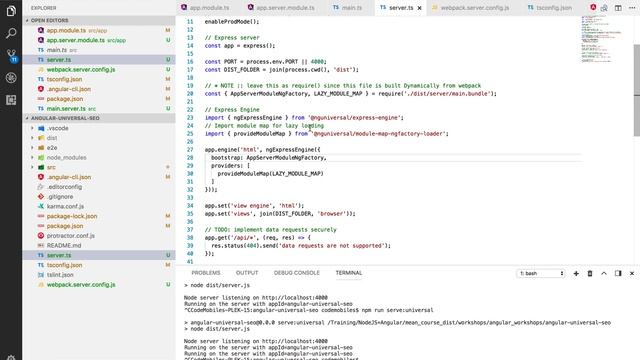Toggle panel position icon in terminal toolbar
640x360 pixels.
618,273
